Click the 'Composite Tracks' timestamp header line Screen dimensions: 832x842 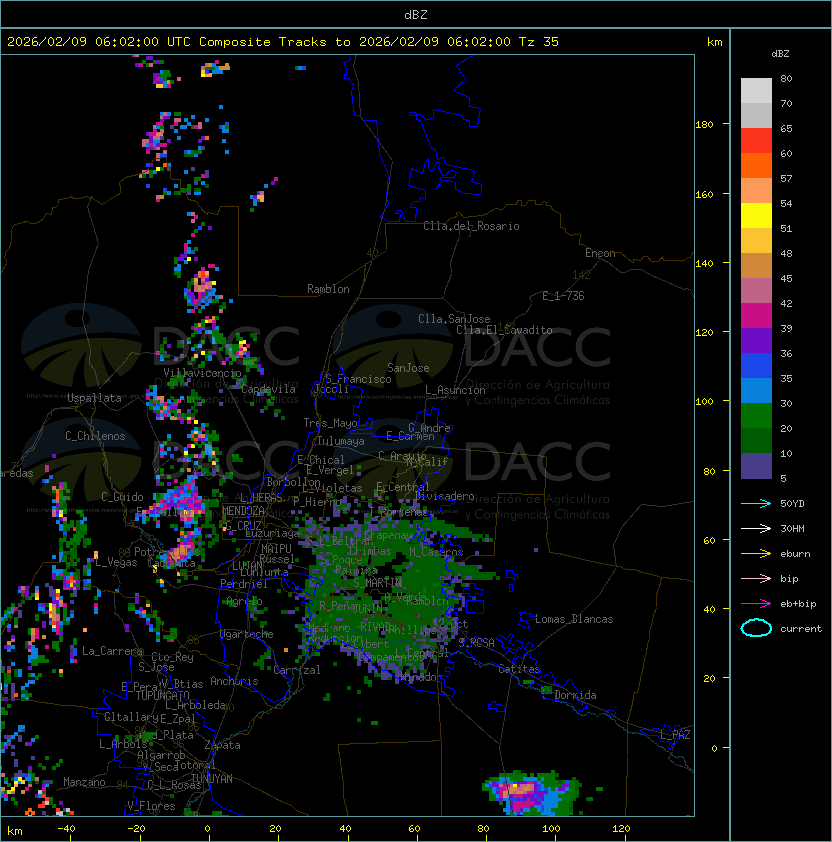point(283,42)
